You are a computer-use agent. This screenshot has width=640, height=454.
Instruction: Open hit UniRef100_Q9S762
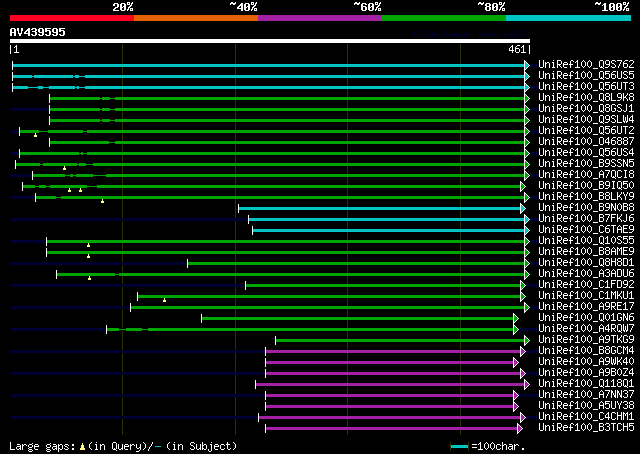586,65
